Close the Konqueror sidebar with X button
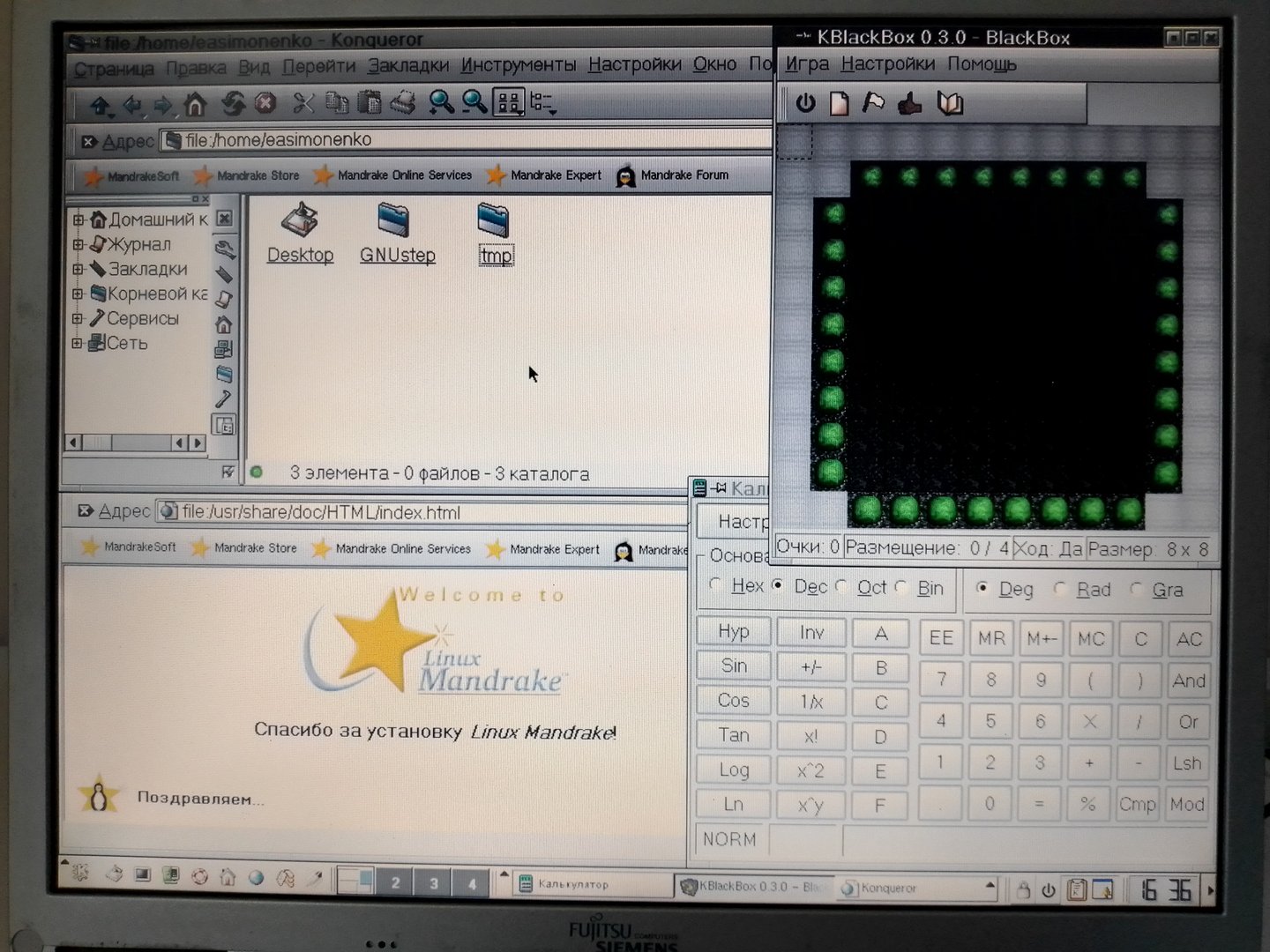Screen dimensions: 1270x952 [x=225, y=219]
